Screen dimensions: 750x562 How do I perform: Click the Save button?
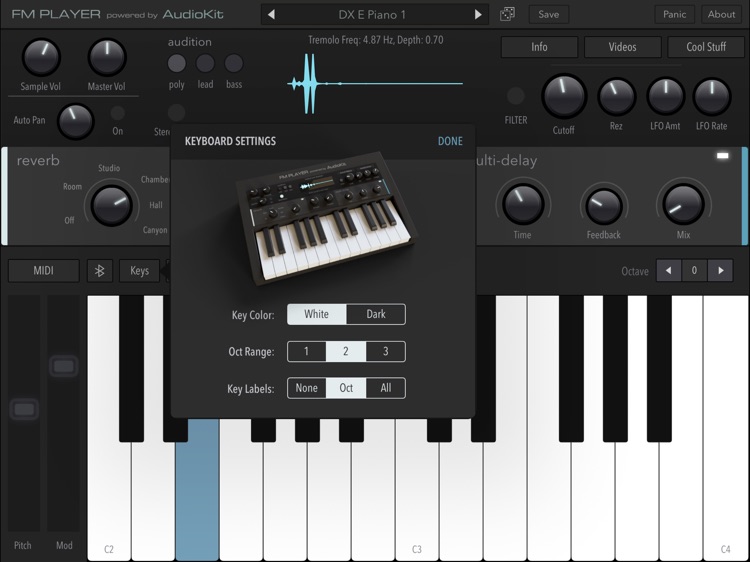click(x=549, y=14)
